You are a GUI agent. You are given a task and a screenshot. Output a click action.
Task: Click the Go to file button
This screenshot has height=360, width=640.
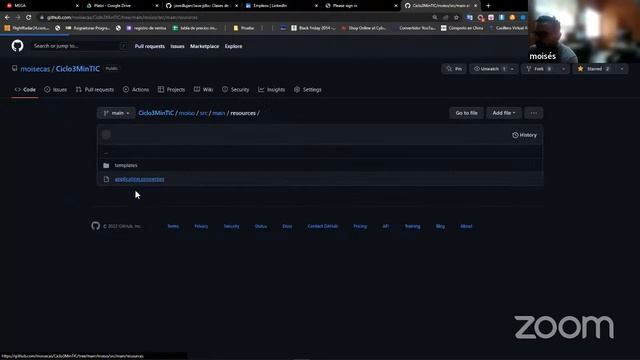tap(467, 113)
